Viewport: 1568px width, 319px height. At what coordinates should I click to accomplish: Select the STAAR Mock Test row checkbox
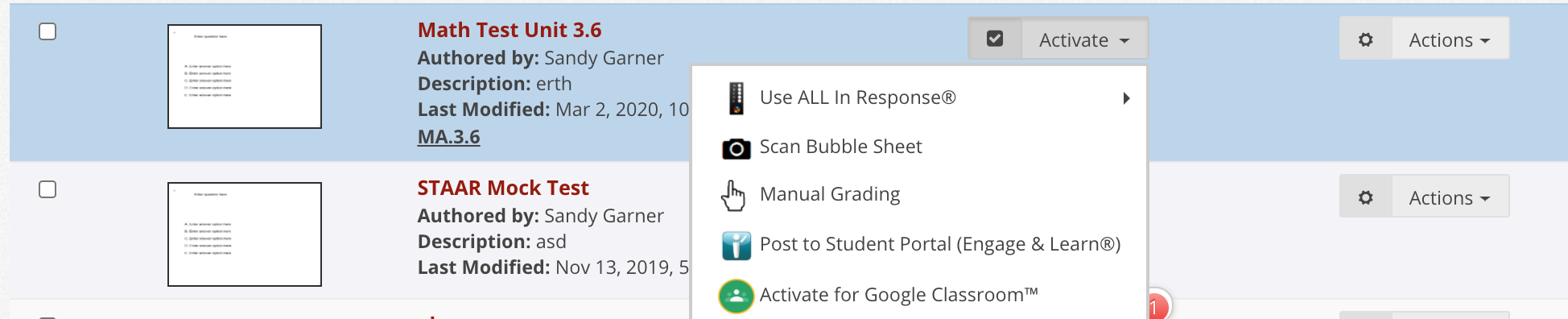tap(47, 189)
